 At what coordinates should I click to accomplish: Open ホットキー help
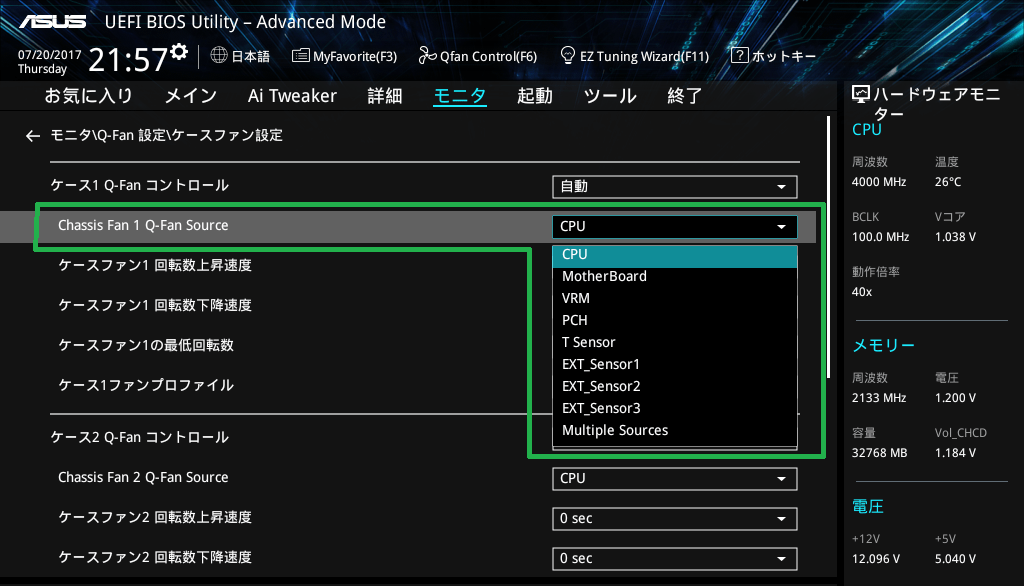click(773, 56)
